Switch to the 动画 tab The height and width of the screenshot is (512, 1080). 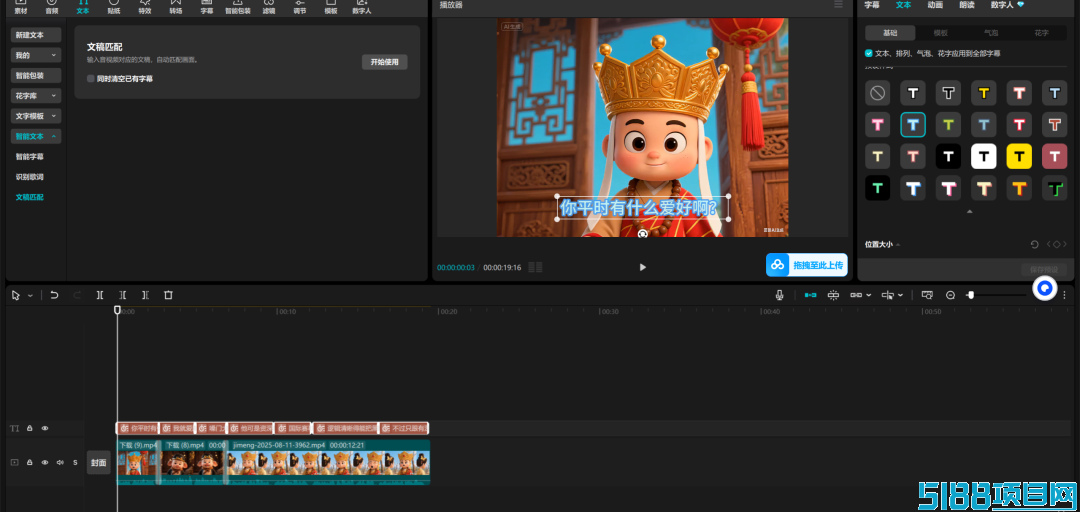(x=935, y=5)
